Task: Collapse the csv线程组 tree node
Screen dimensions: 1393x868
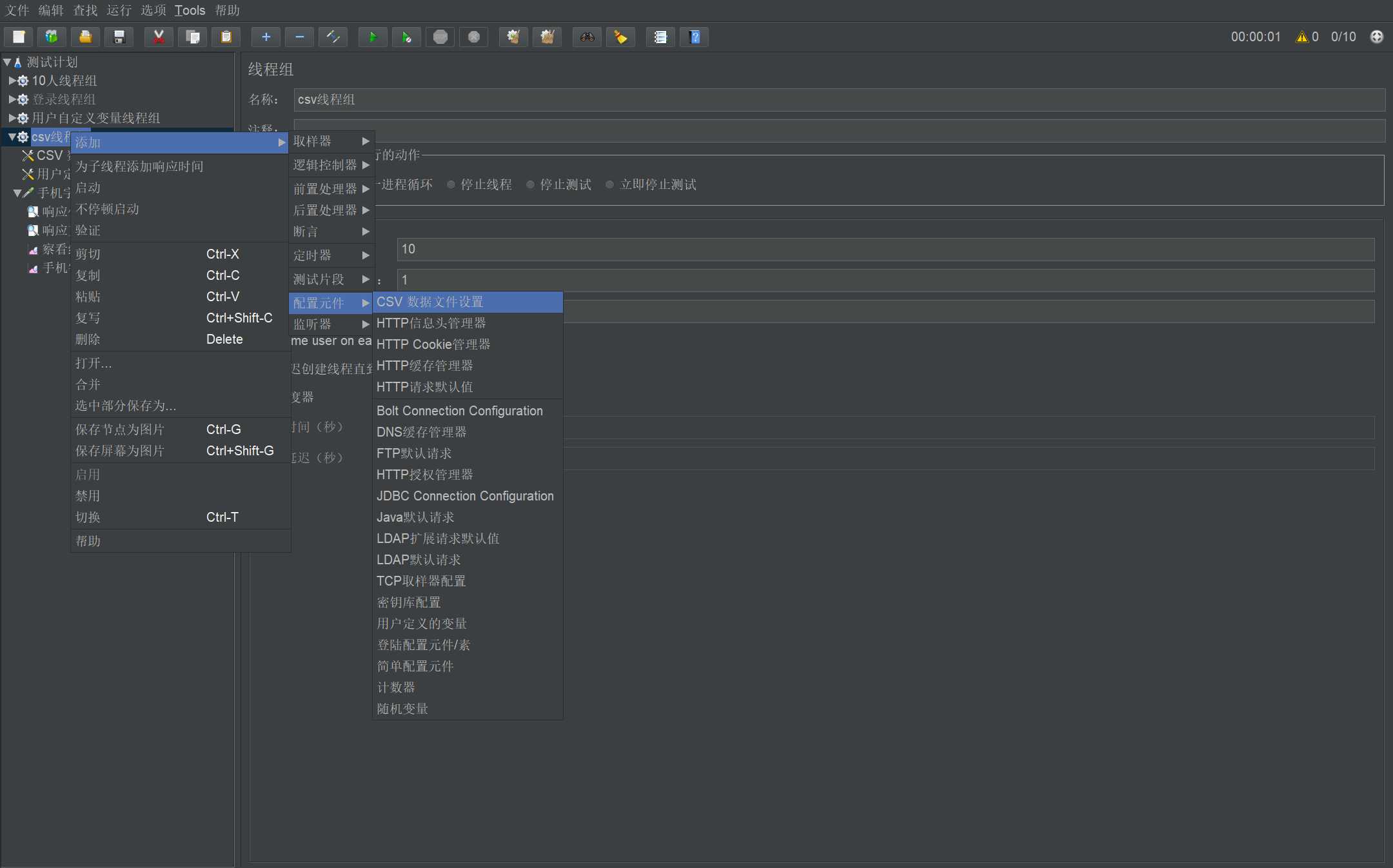Action: click(12, 137)
